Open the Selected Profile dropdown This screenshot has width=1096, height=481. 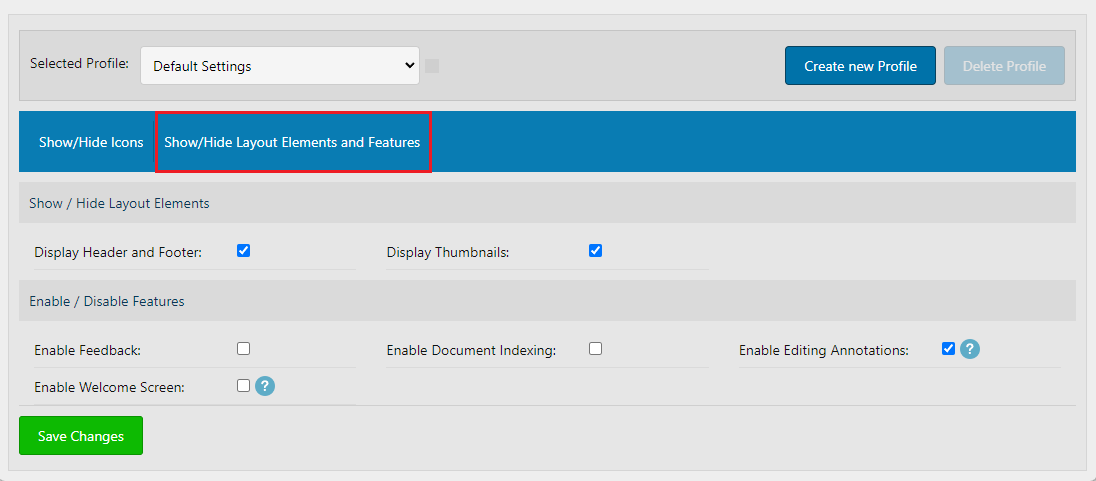coord(280,66)
